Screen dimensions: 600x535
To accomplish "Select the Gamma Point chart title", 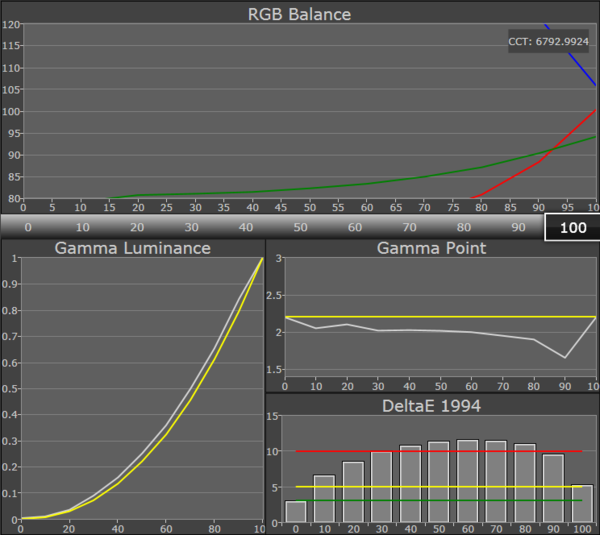I will pos(433,248).
